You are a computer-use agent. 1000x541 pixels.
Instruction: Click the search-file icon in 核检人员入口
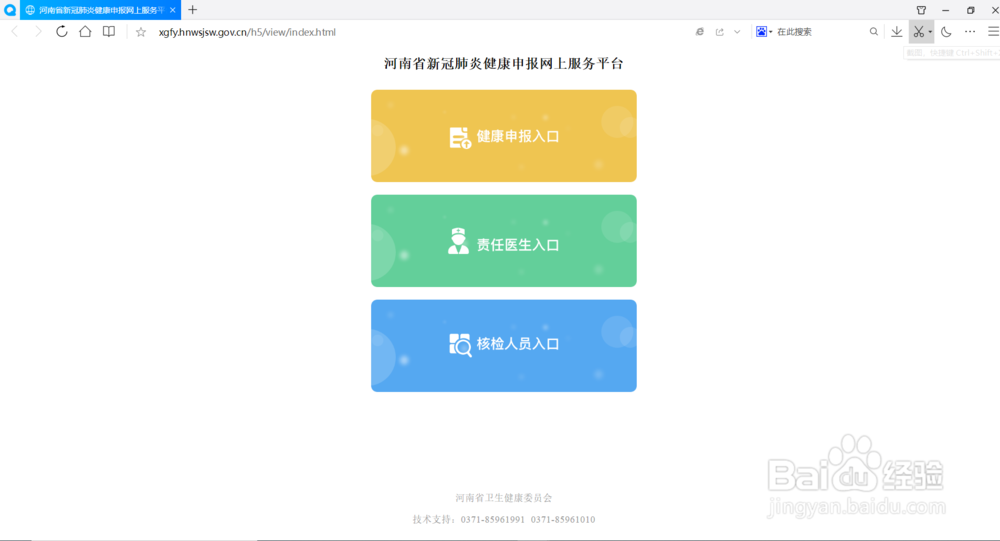point(460,345)
